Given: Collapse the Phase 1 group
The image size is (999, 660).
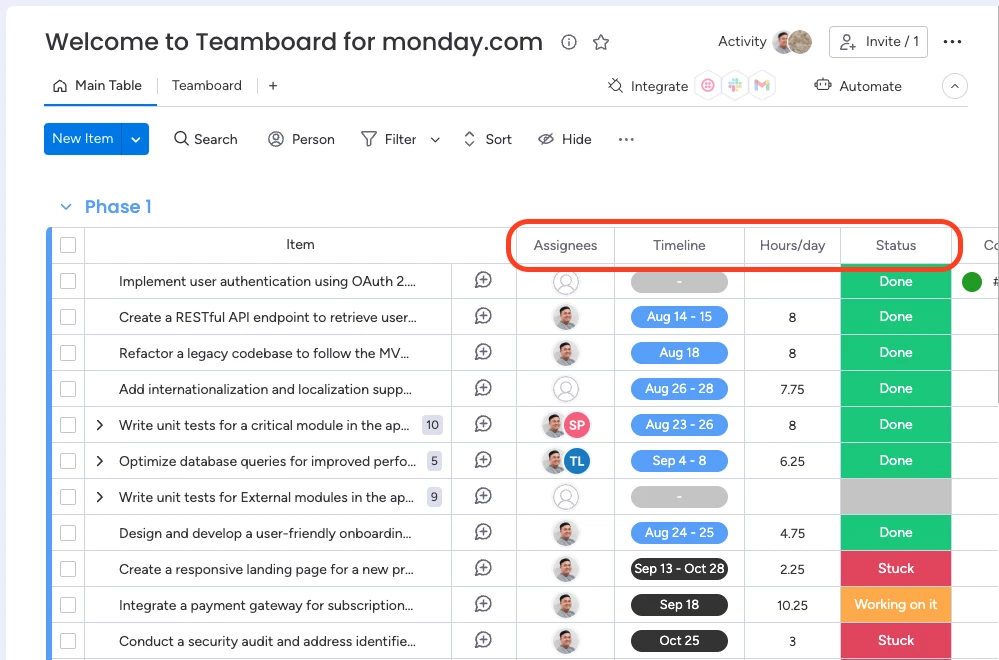Looking at the screenshot, I should [x=66, y=207].
